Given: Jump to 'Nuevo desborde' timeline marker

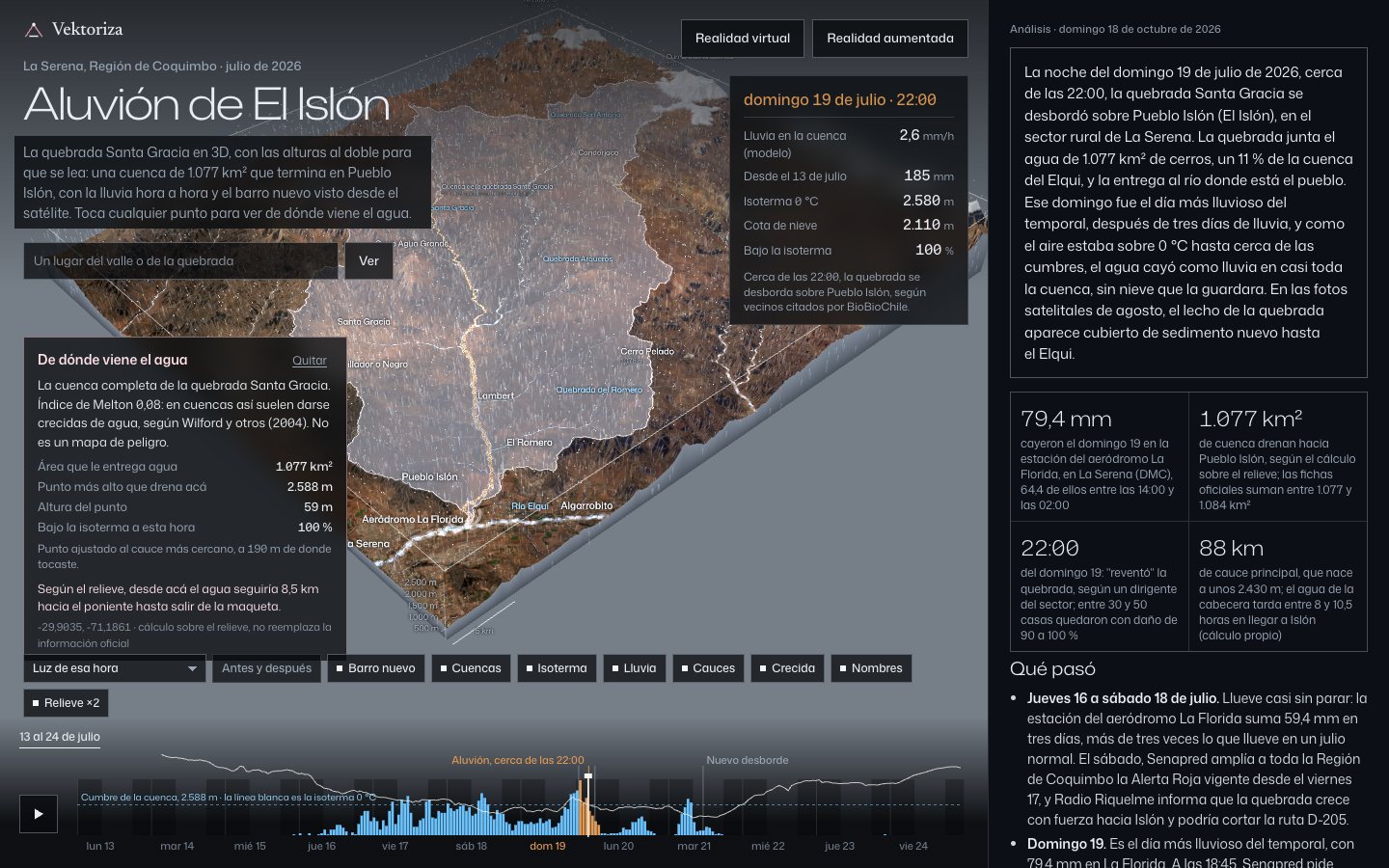Looking at the screenshot, I should [748, 760].
